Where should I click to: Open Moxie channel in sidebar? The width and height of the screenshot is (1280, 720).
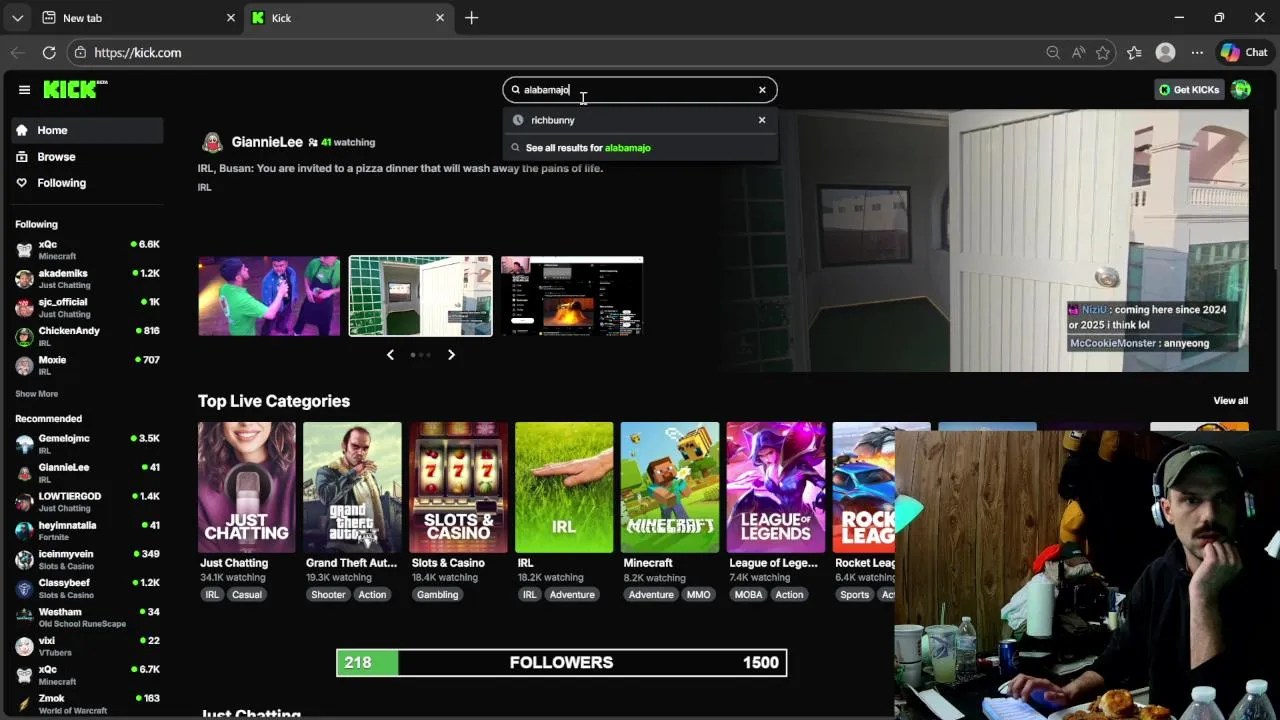87,365
